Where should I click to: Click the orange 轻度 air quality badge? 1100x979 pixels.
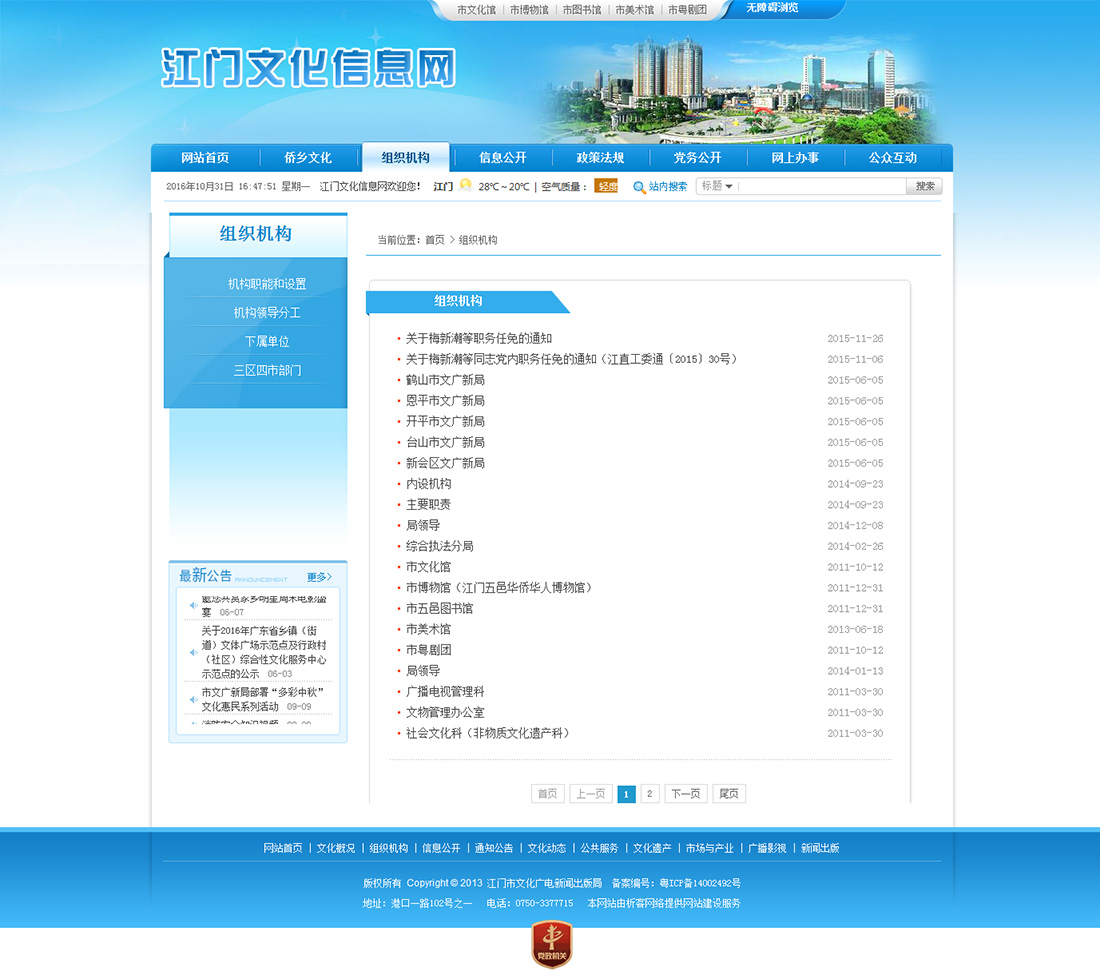[606, 186]
